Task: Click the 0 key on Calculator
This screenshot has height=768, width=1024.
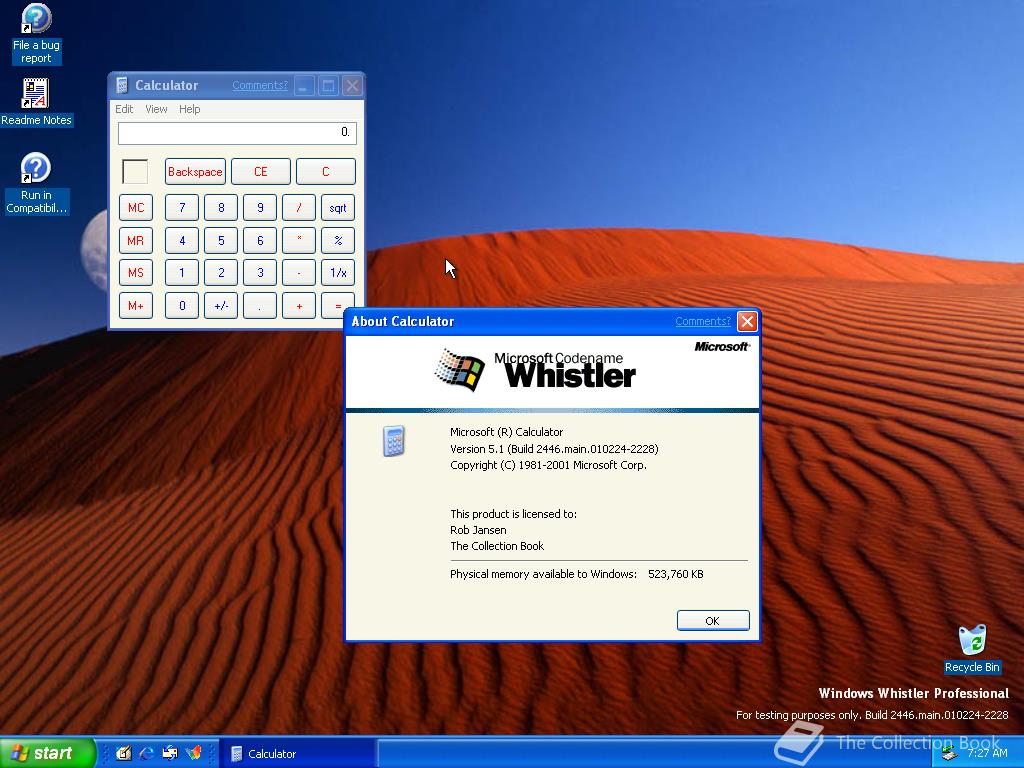Action: [182, 306]
